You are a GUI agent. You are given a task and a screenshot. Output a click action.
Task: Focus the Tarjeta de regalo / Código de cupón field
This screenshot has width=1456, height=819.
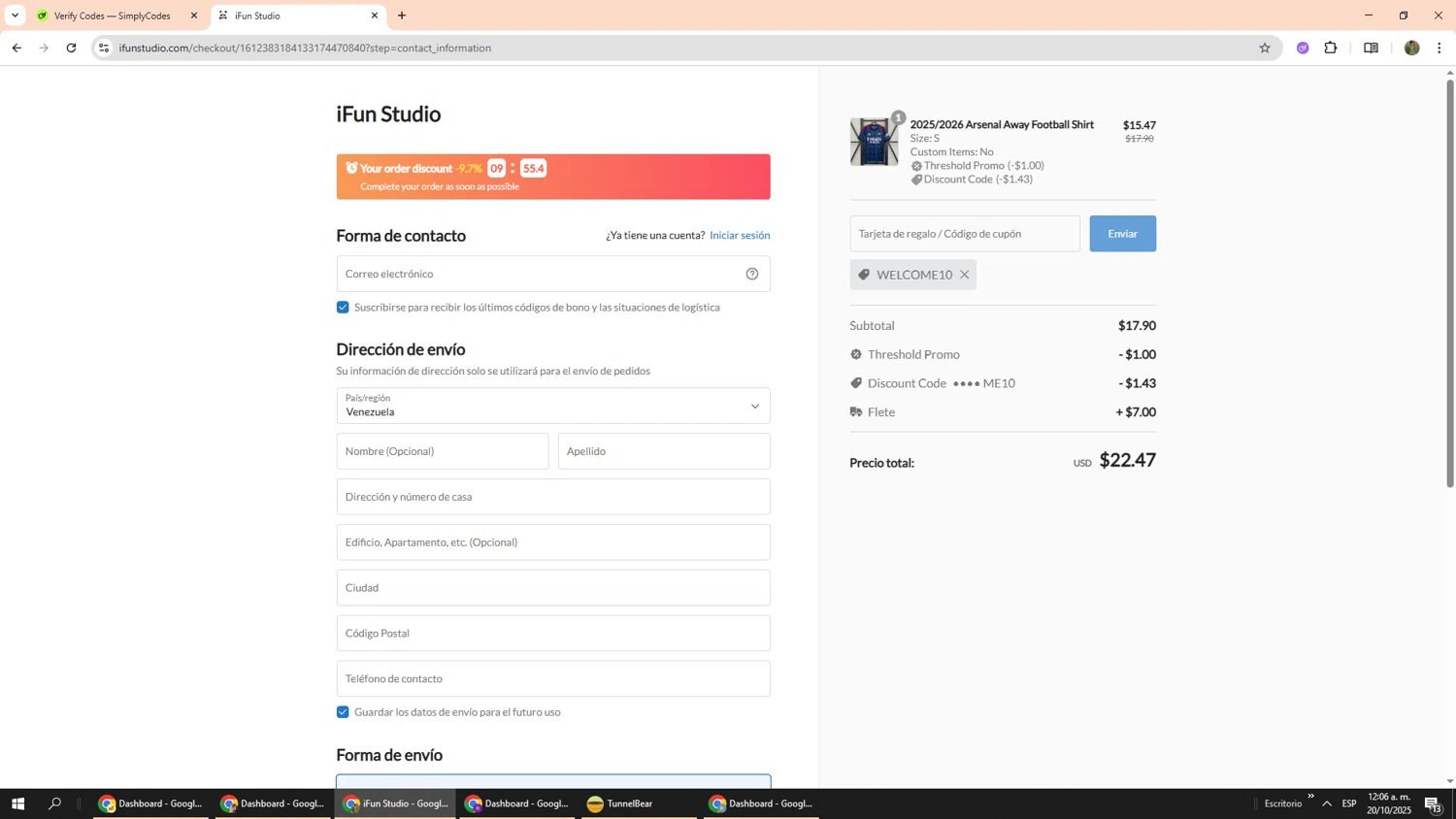[965, 234]
